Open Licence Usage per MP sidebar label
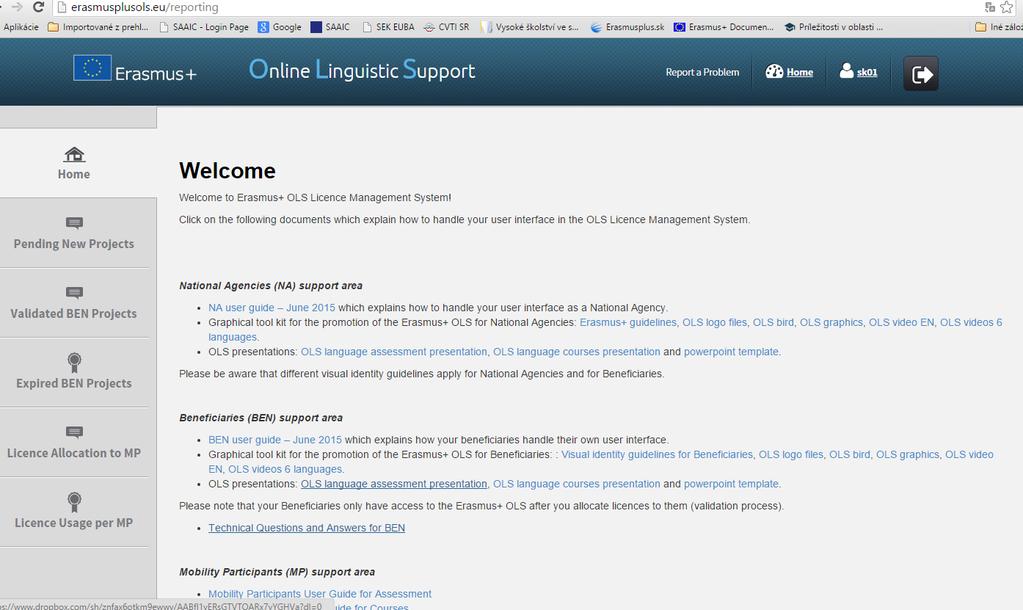 (74, 523)
